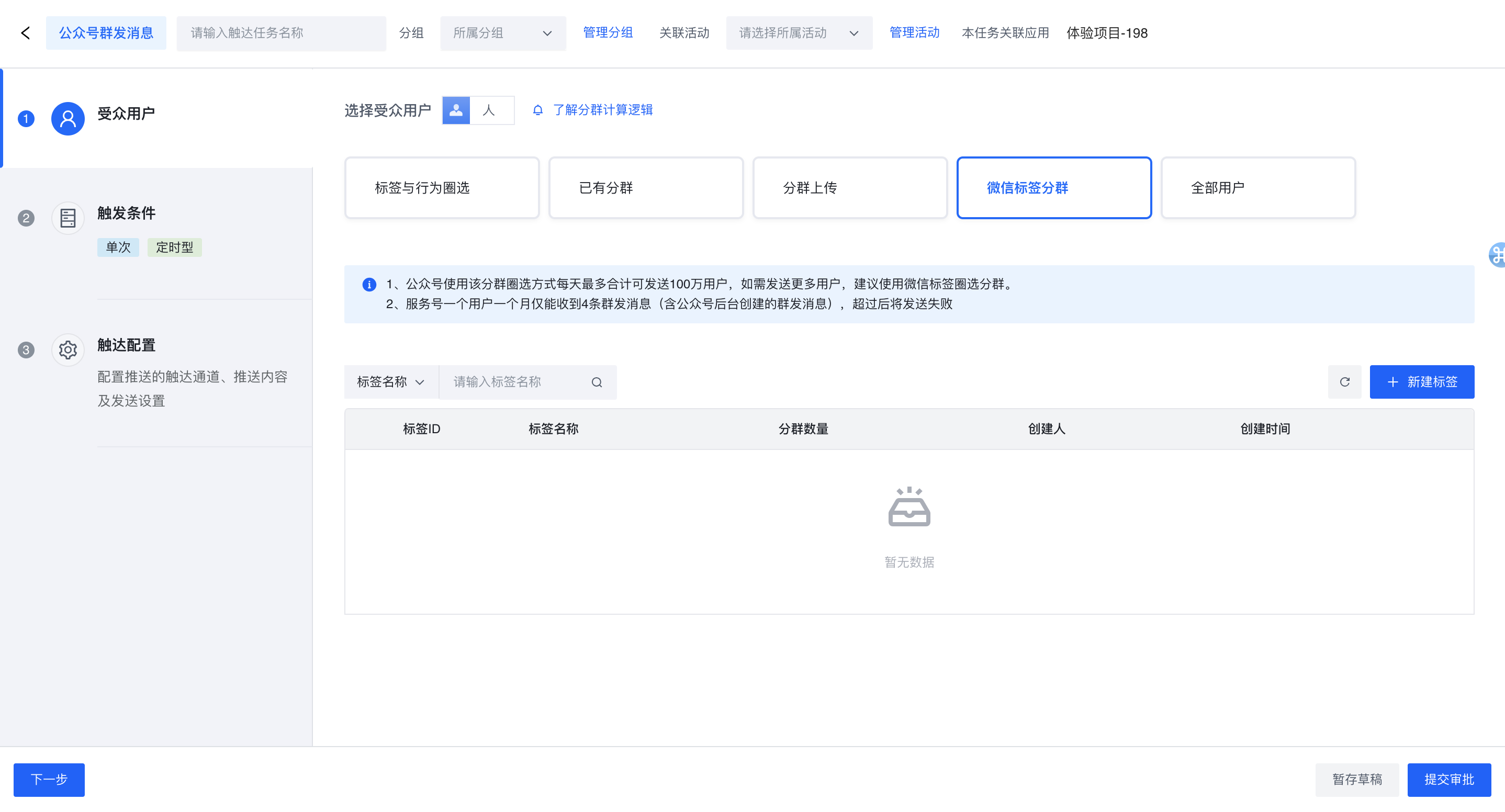Click the audience user avatar icon
Image resolution: width=1505 pixels, height=812 pixels.
coord(68,119)
